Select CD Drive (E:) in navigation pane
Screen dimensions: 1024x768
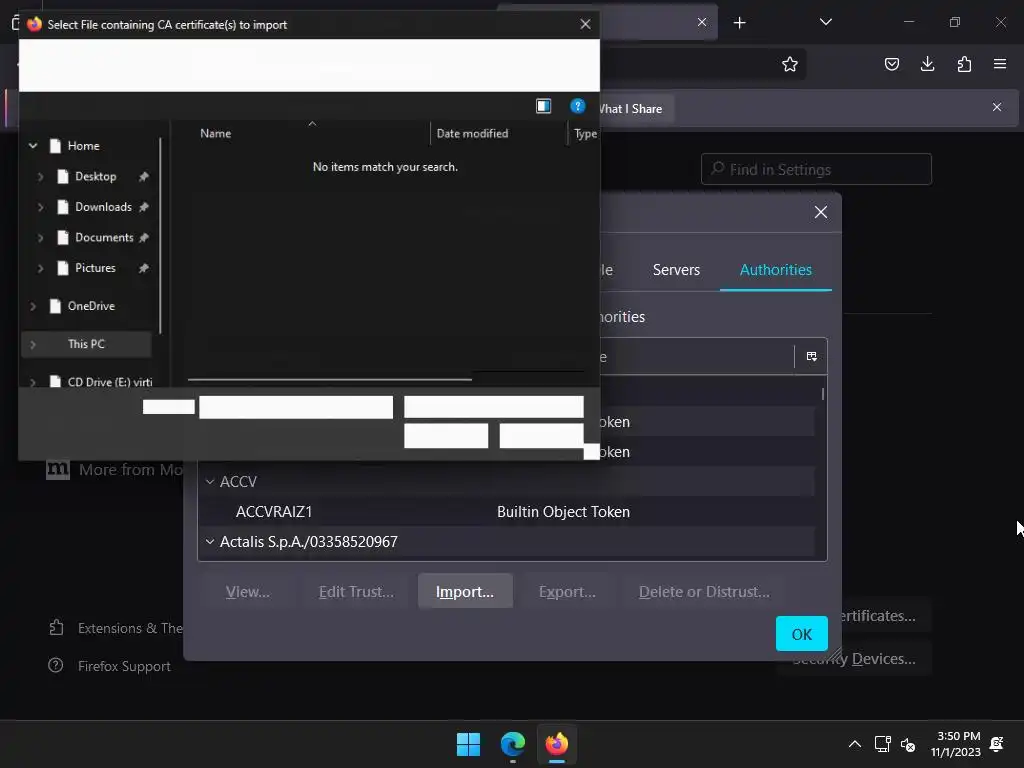pyautogui.click(x=110, y=382)
